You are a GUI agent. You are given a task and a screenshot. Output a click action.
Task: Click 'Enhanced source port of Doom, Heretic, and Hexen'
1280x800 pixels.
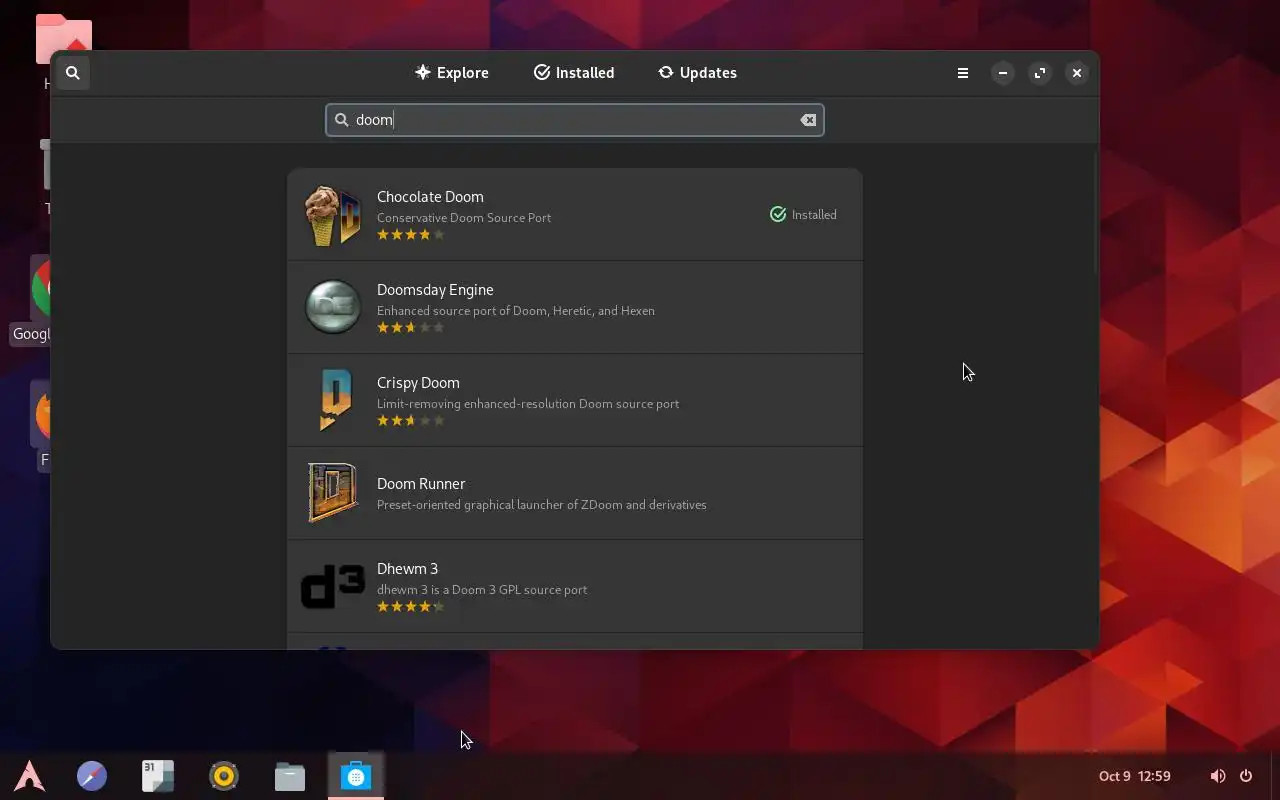516,311
